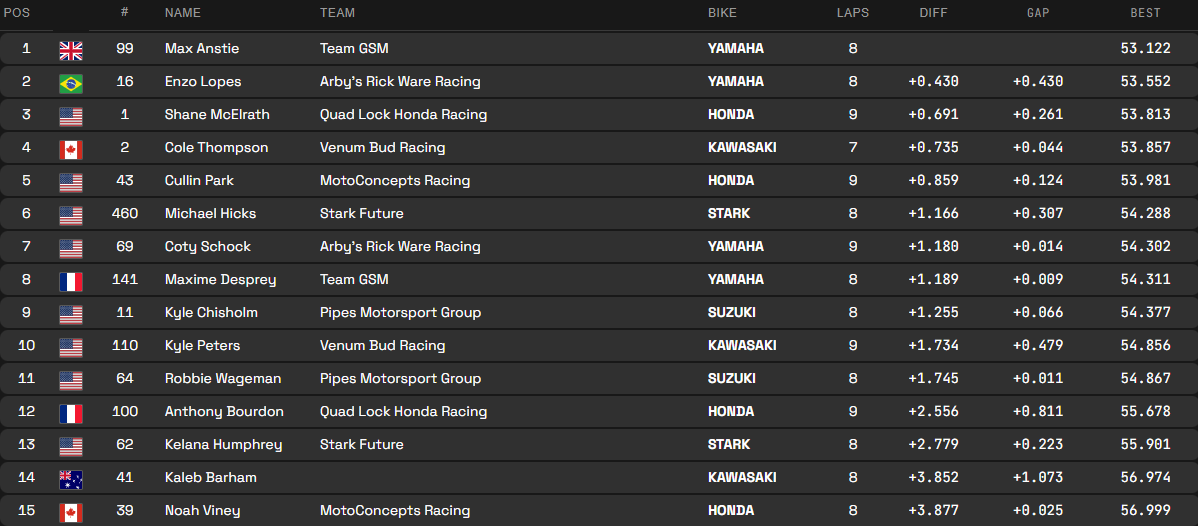The width and height of the screenshot is (1198, 526).
Task: Open rider Max Anstie's name
Action: point(202,49)
